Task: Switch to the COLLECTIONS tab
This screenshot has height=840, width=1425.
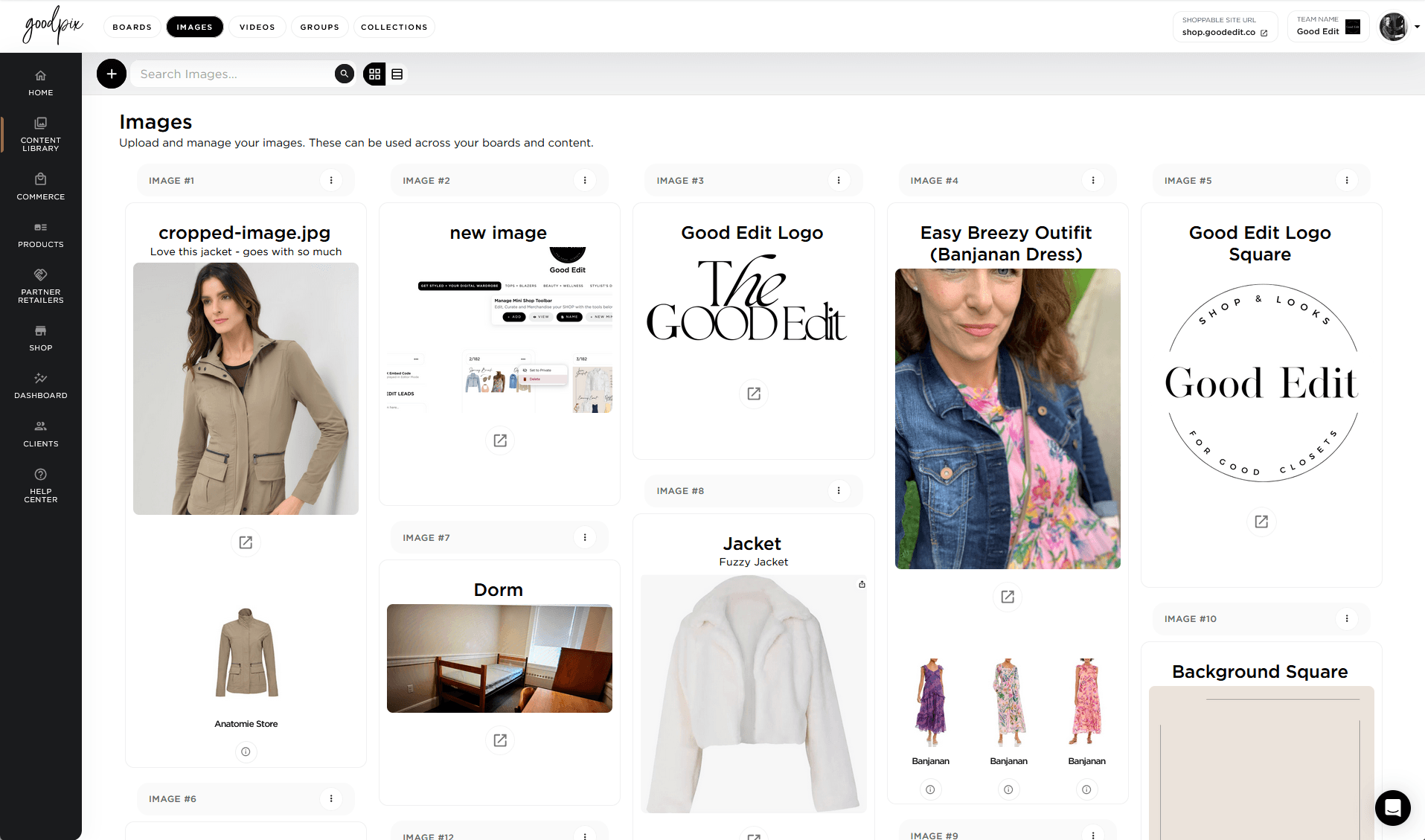Action: (394, 27)
